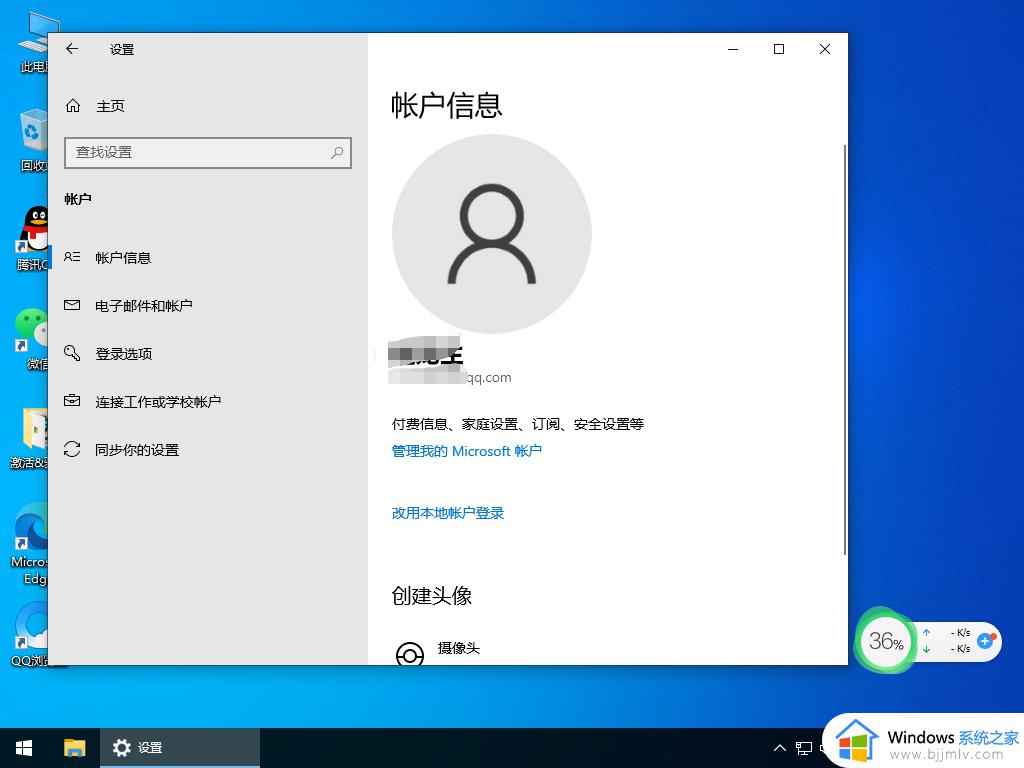Open the 回收站 recycle bin icon
The height and width of the screenshot is (768, 1024).
point(33,140)
